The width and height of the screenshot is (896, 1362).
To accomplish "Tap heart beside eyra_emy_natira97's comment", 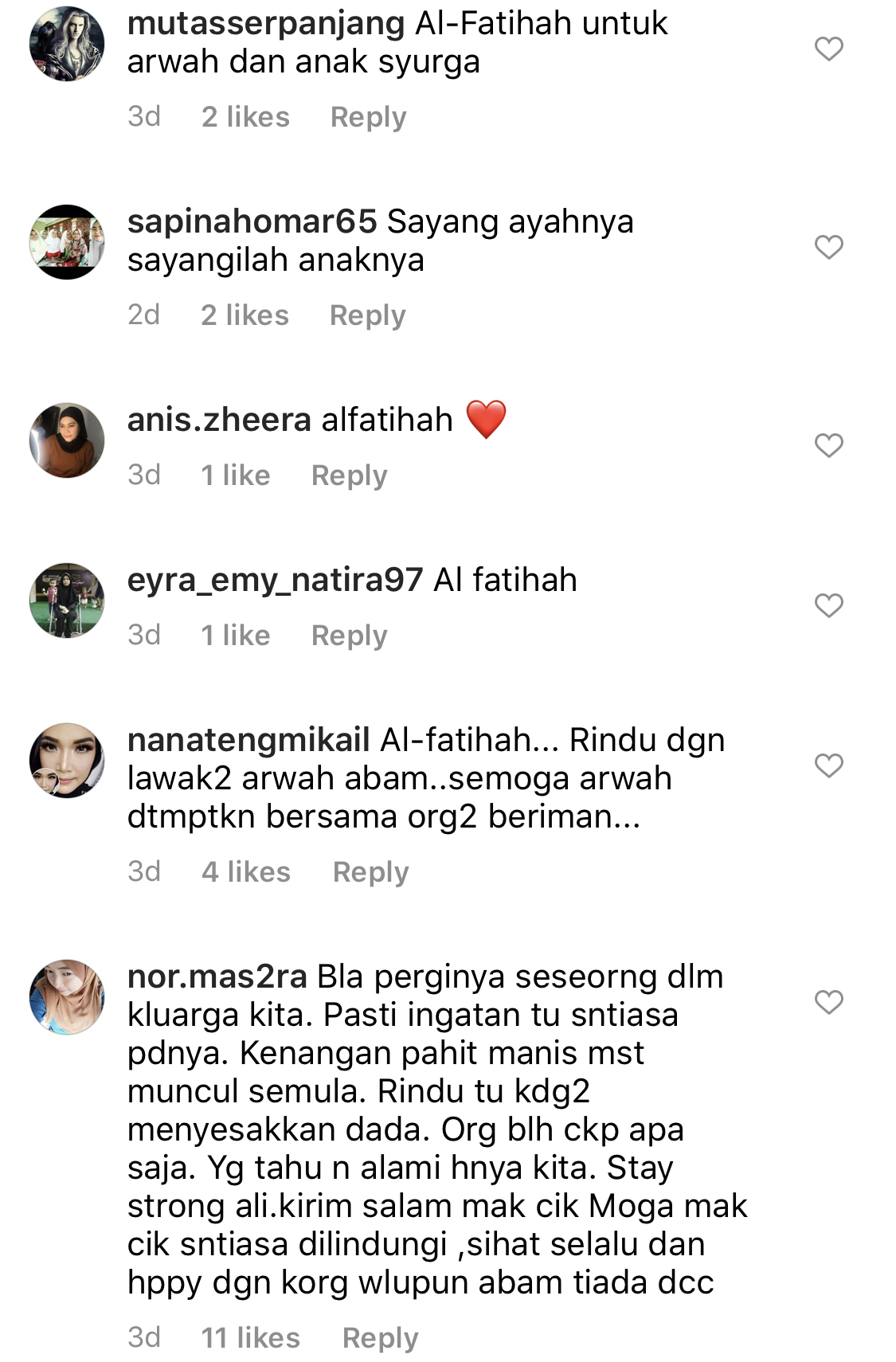I will (x=828, y=605).
